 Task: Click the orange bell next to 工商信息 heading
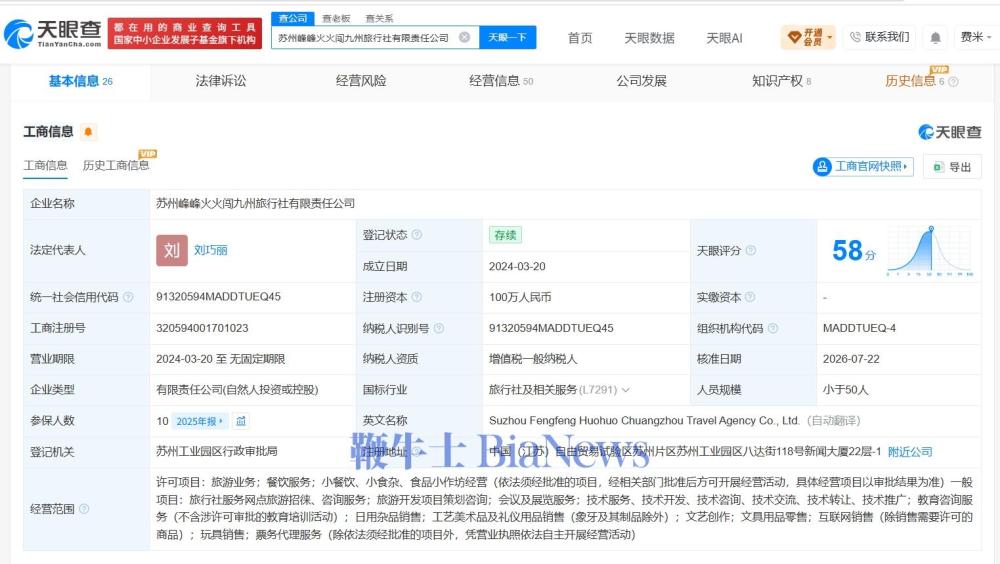click(88, 132)
